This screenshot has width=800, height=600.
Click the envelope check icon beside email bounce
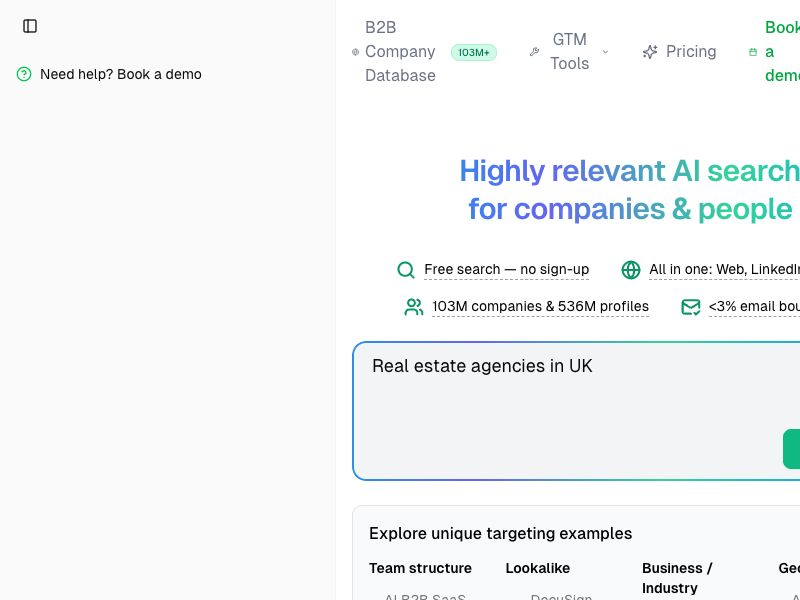(x=691, y=307)
